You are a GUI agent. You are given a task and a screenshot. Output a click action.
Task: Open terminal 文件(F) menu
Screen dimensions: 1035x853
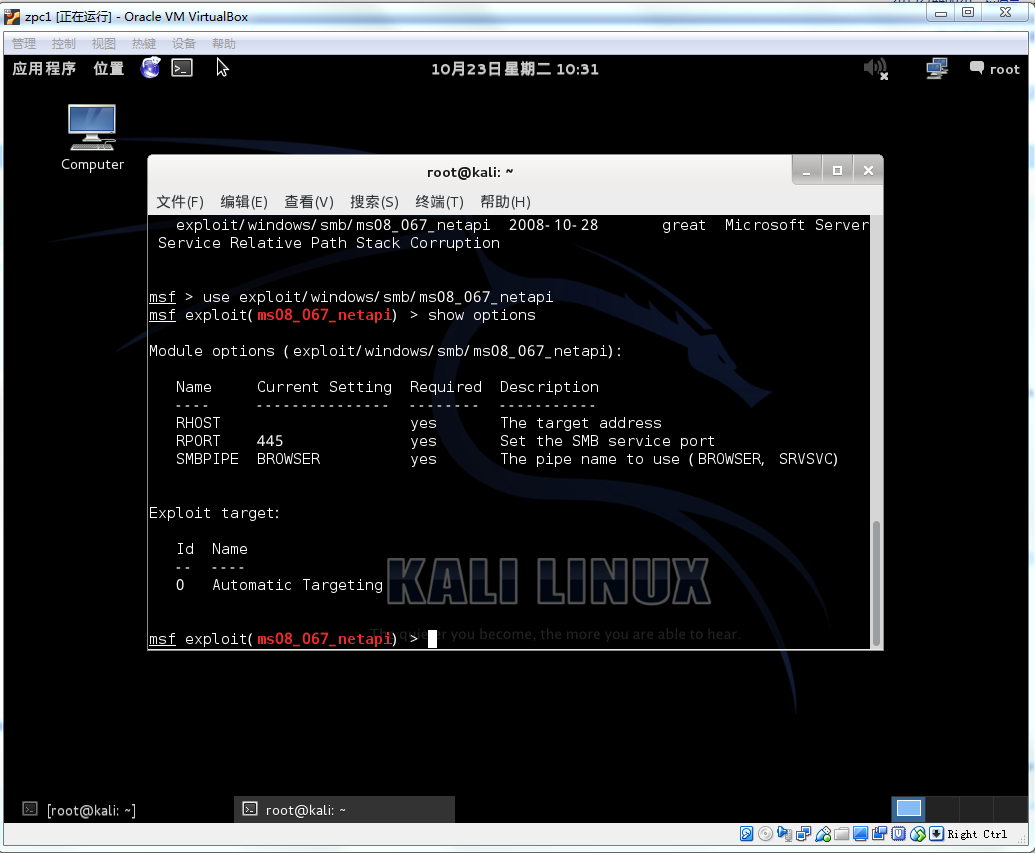pos(180,202)
